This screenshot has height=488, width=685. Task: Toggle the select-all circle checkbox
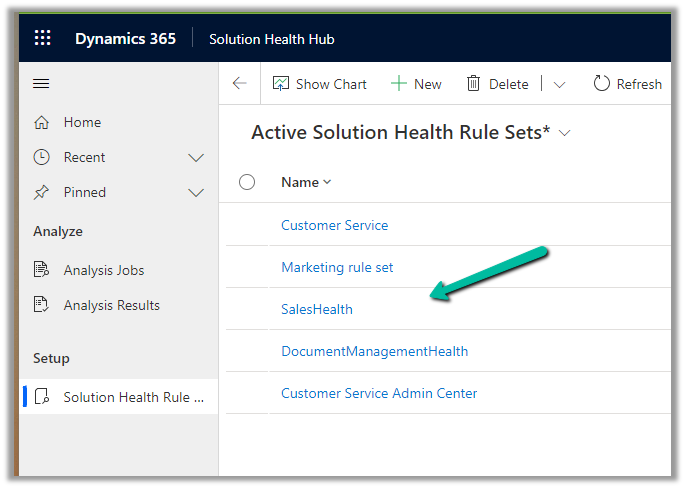[x=247, y=182]
